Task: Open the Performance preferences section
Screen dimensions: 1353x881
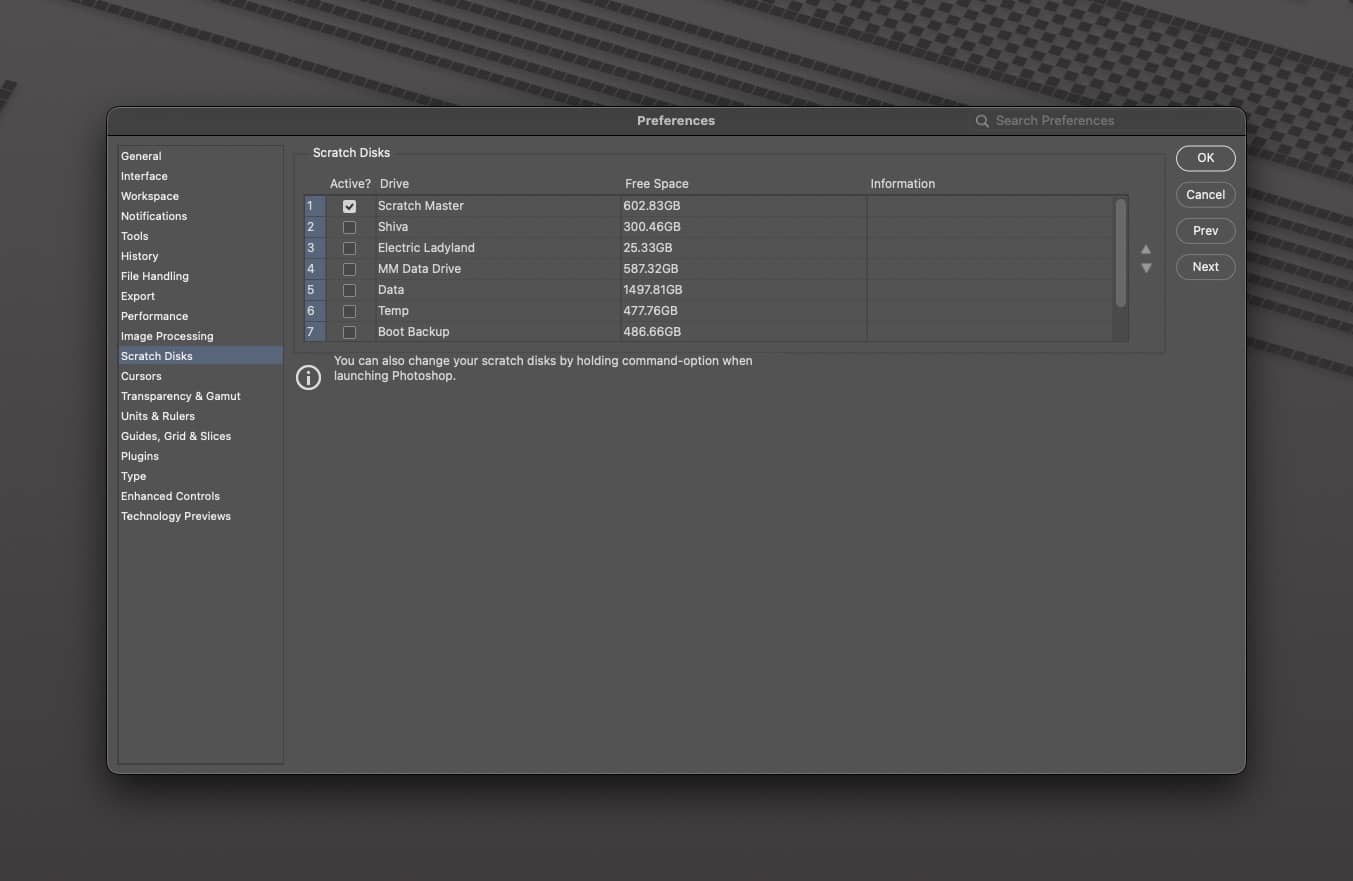Action: (x=154, y=316)
